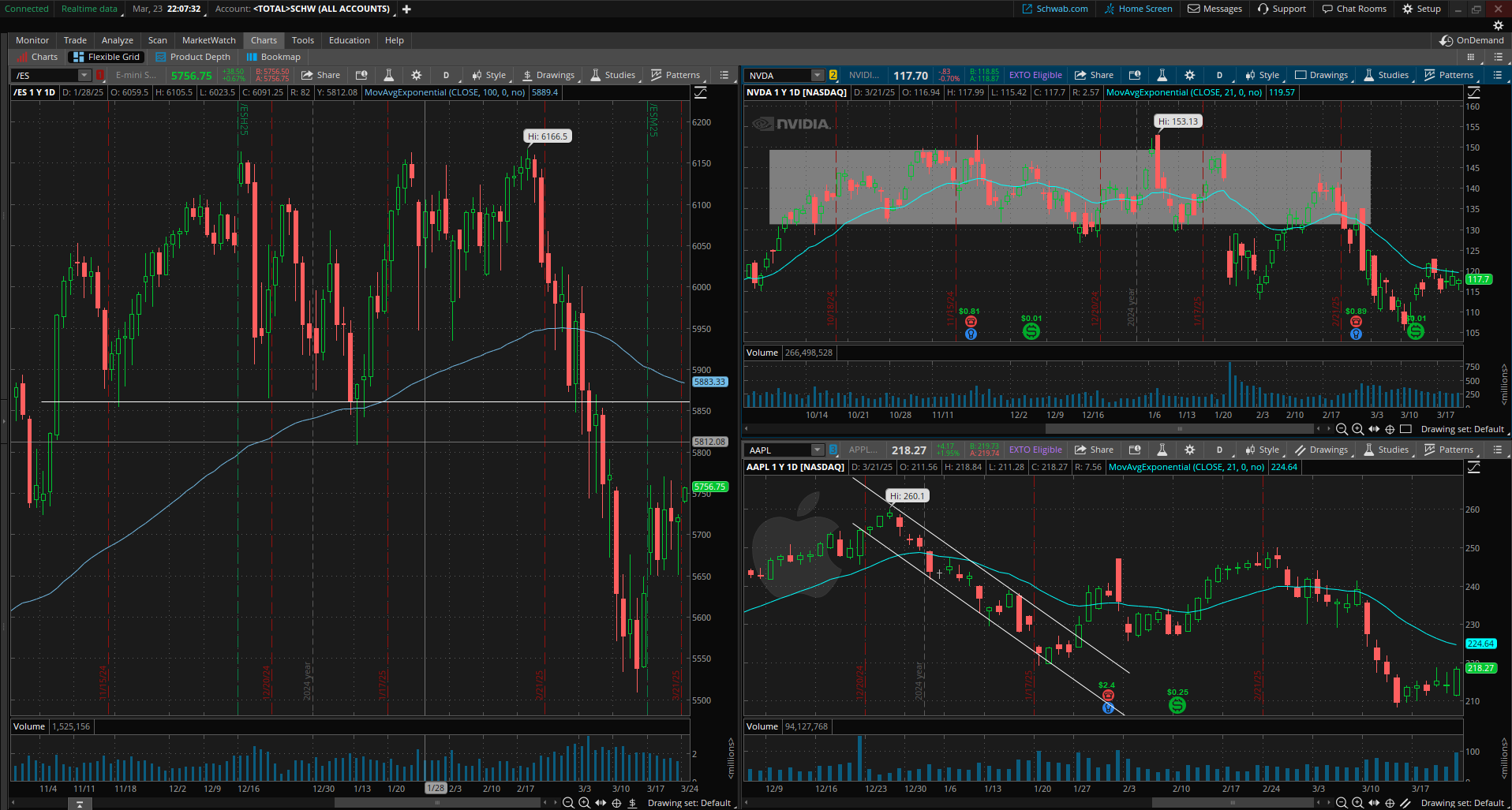Toggle the /ES chart dollar P/L icon
1512x810 pixels.
point(632,803)
